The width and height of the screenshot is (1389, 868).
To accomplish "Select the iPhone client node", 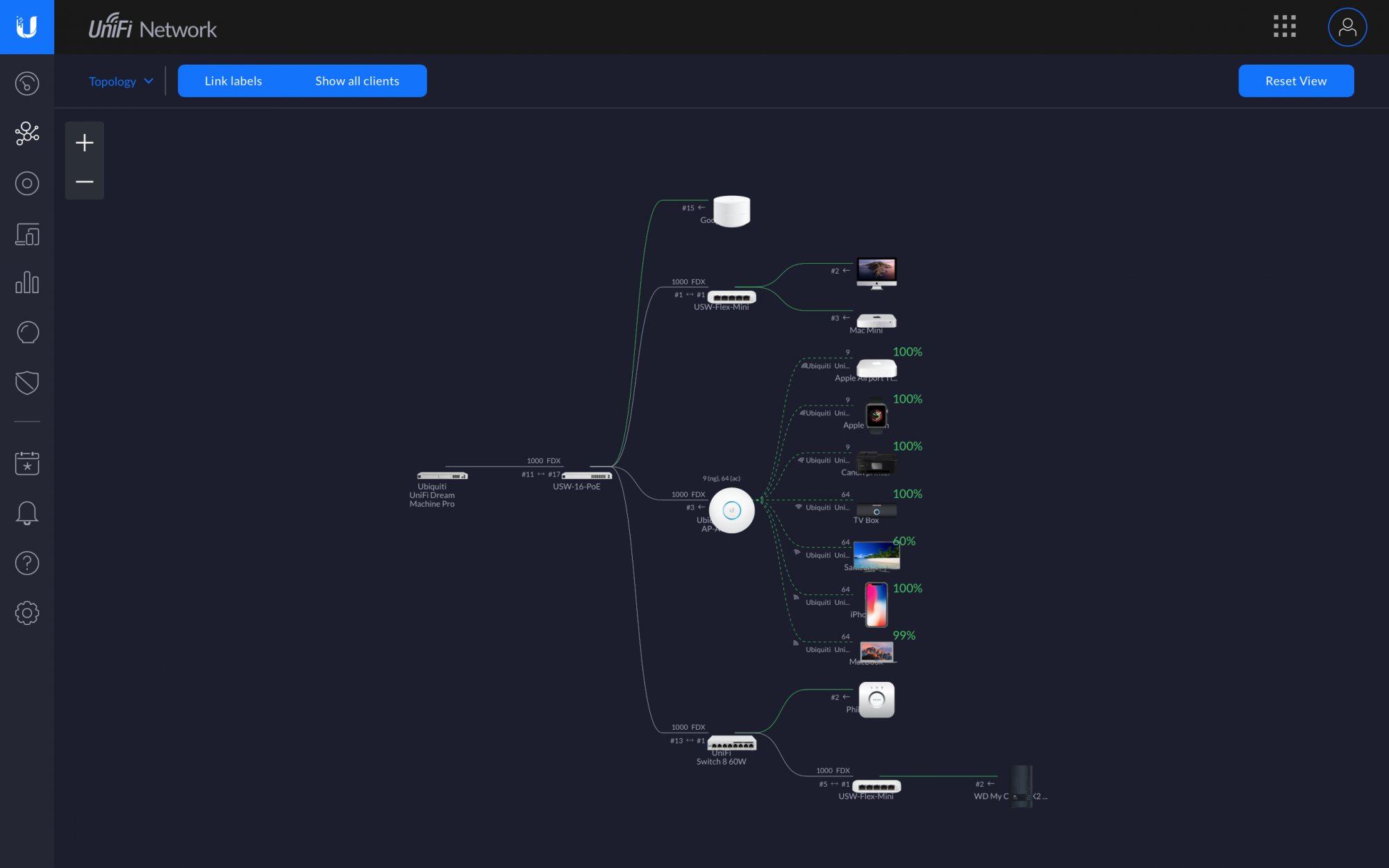I will (876, 605).
